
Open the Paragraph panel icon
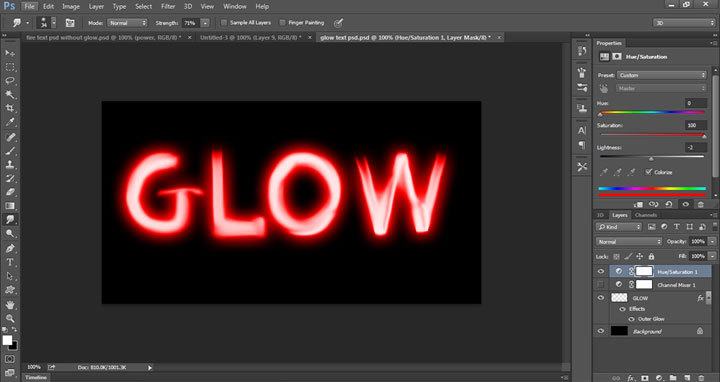(582, 145)
